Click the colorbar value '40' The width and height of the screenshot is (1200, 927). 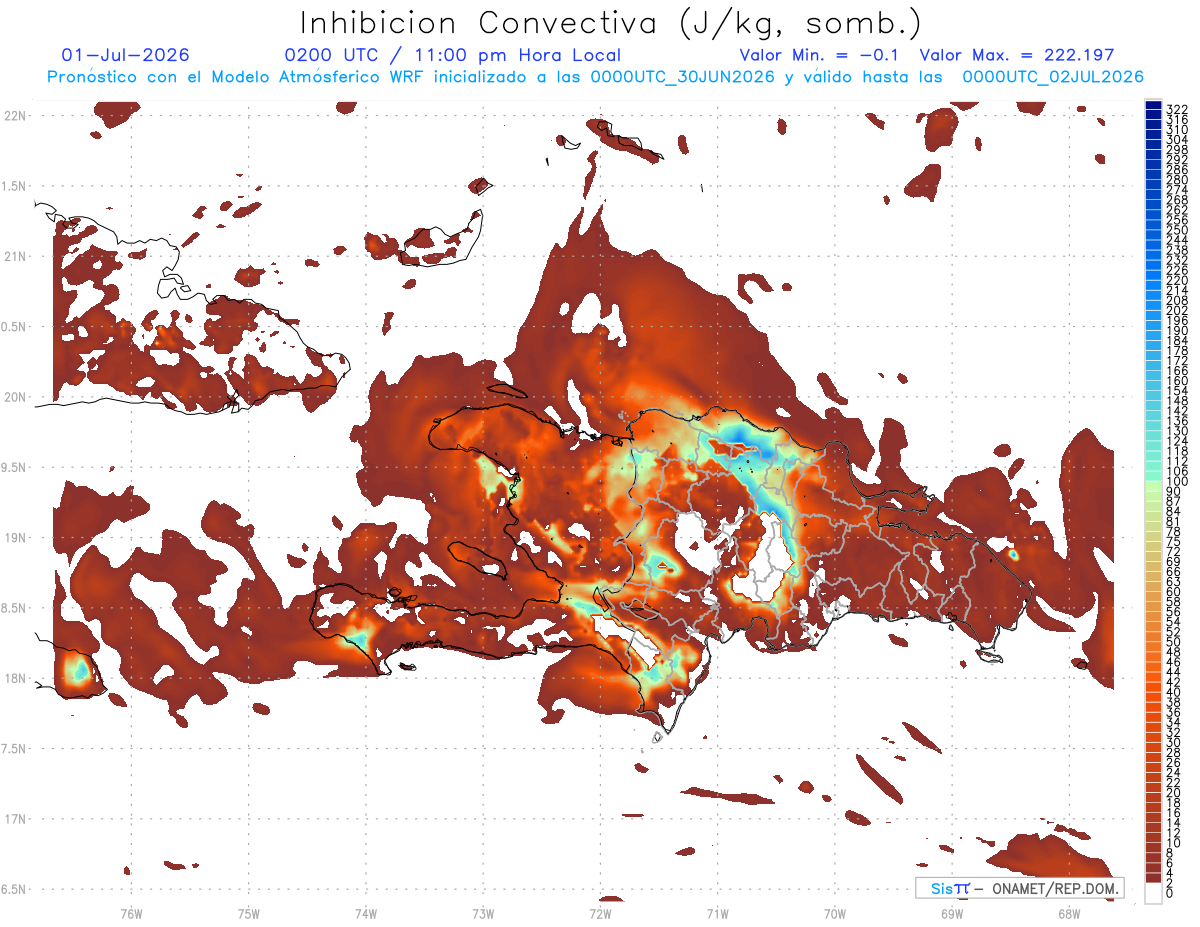click(1174, 692)
